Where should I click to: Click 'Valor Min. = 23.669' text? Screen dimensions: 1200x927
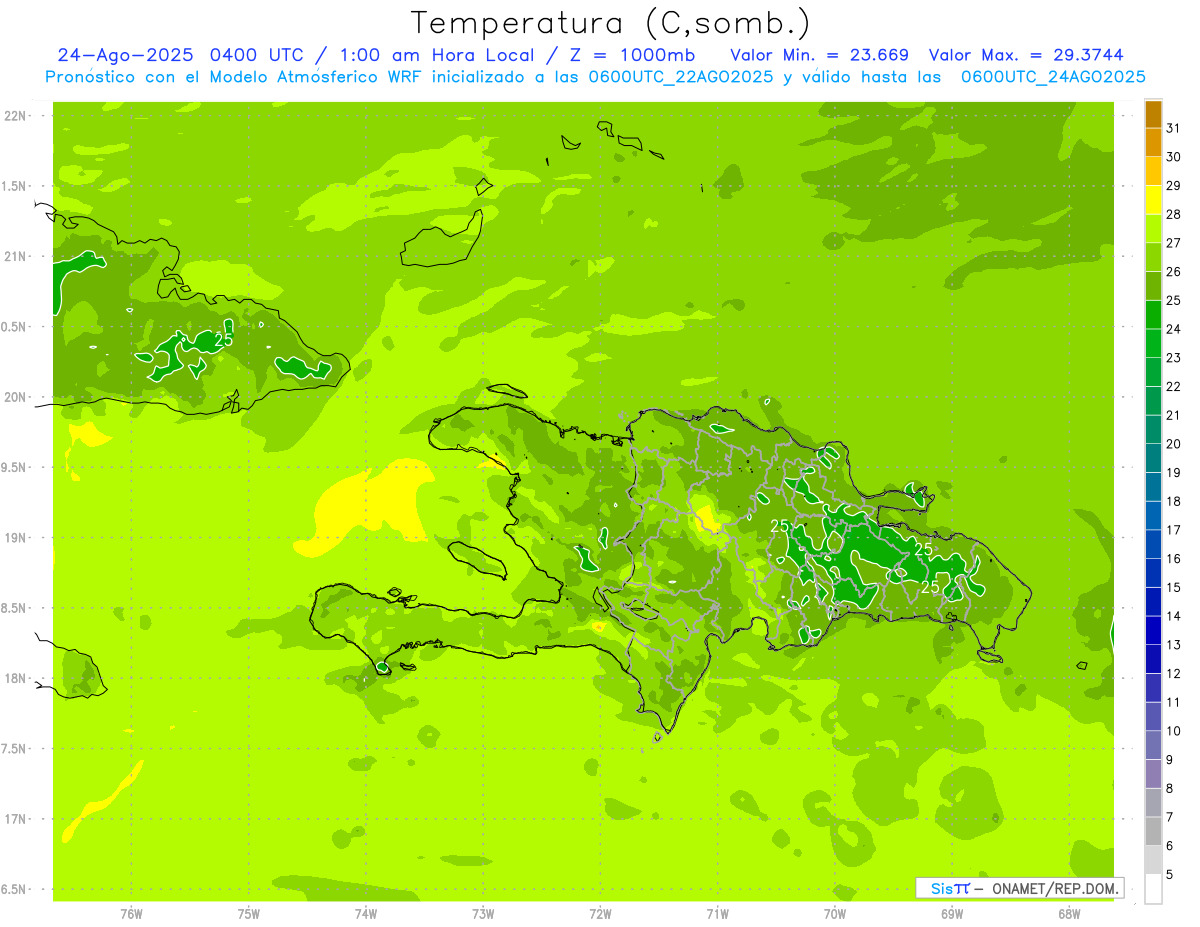tap(820, 55)
